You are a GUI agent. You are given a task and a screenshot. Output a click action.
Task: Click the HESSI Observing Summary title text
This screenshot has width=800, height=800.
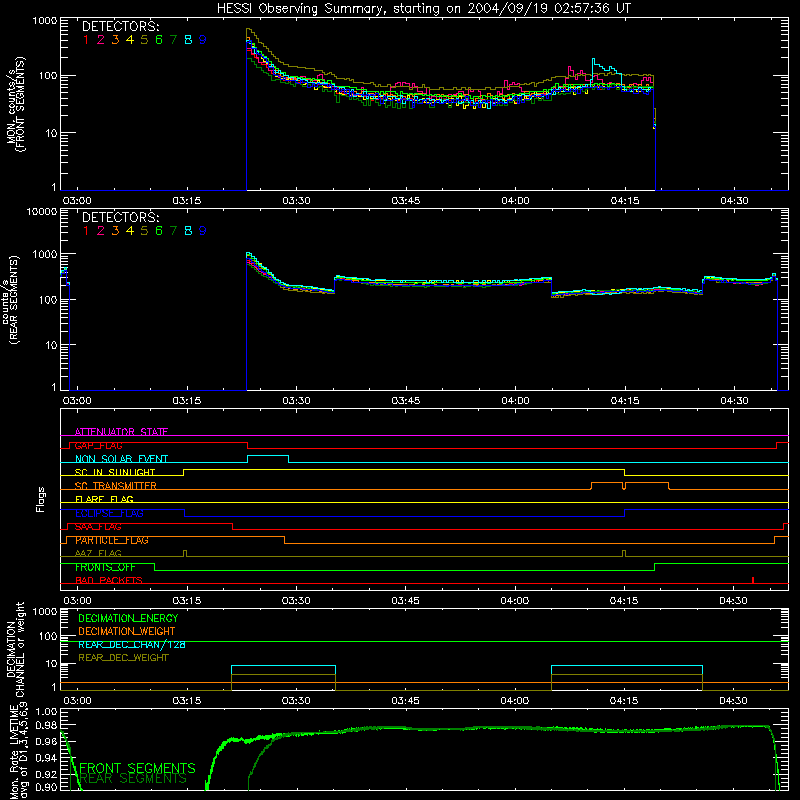tap(423, 8)
